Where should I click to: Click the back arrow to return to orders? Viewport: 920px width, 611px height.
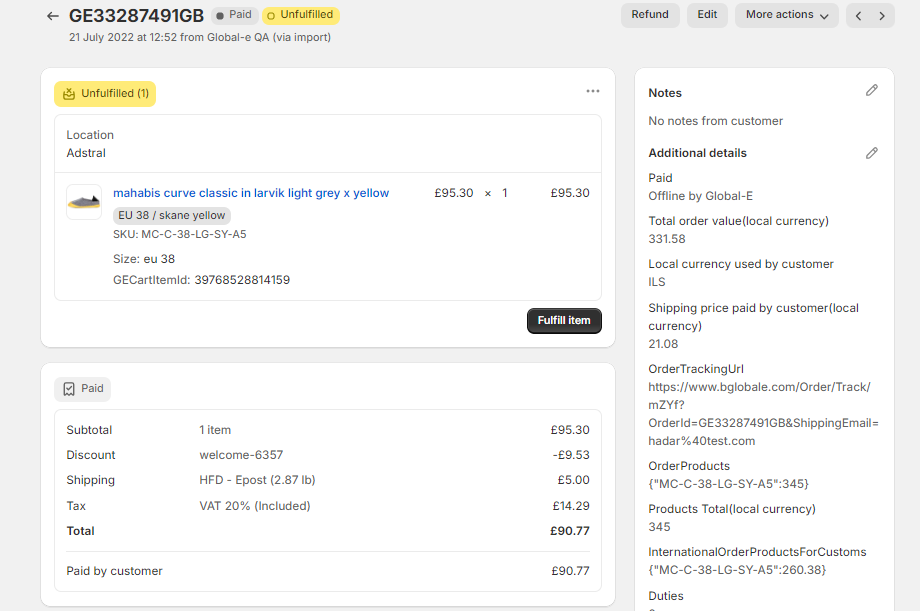click(51, 16)
